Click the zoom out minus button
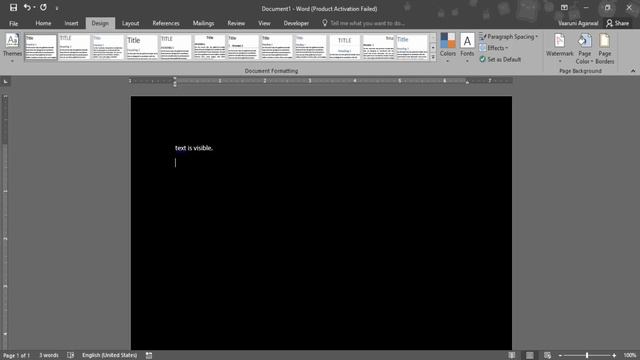 click(560, 356)
